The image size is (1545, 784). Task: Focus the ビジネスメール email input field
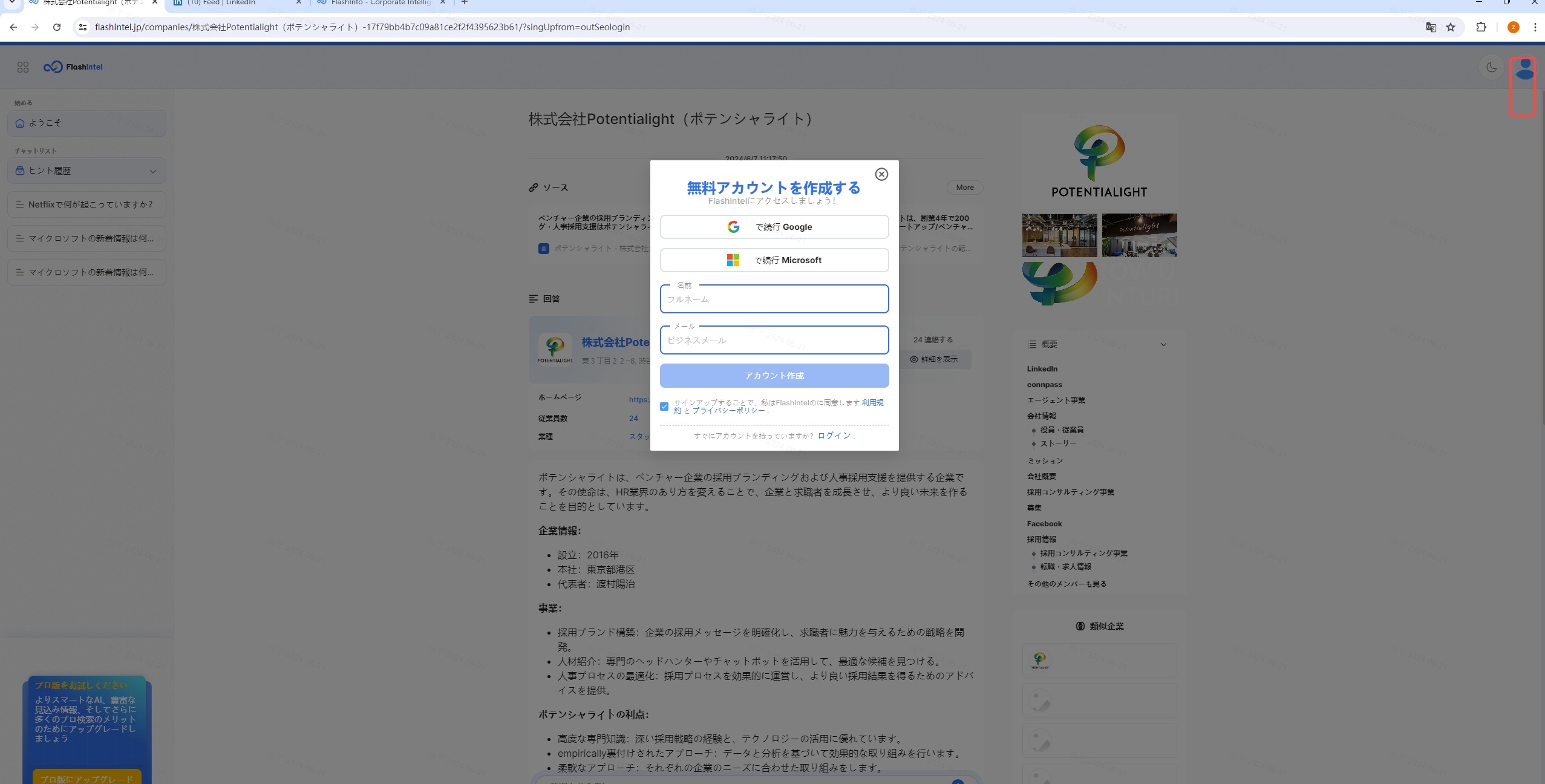774,340
